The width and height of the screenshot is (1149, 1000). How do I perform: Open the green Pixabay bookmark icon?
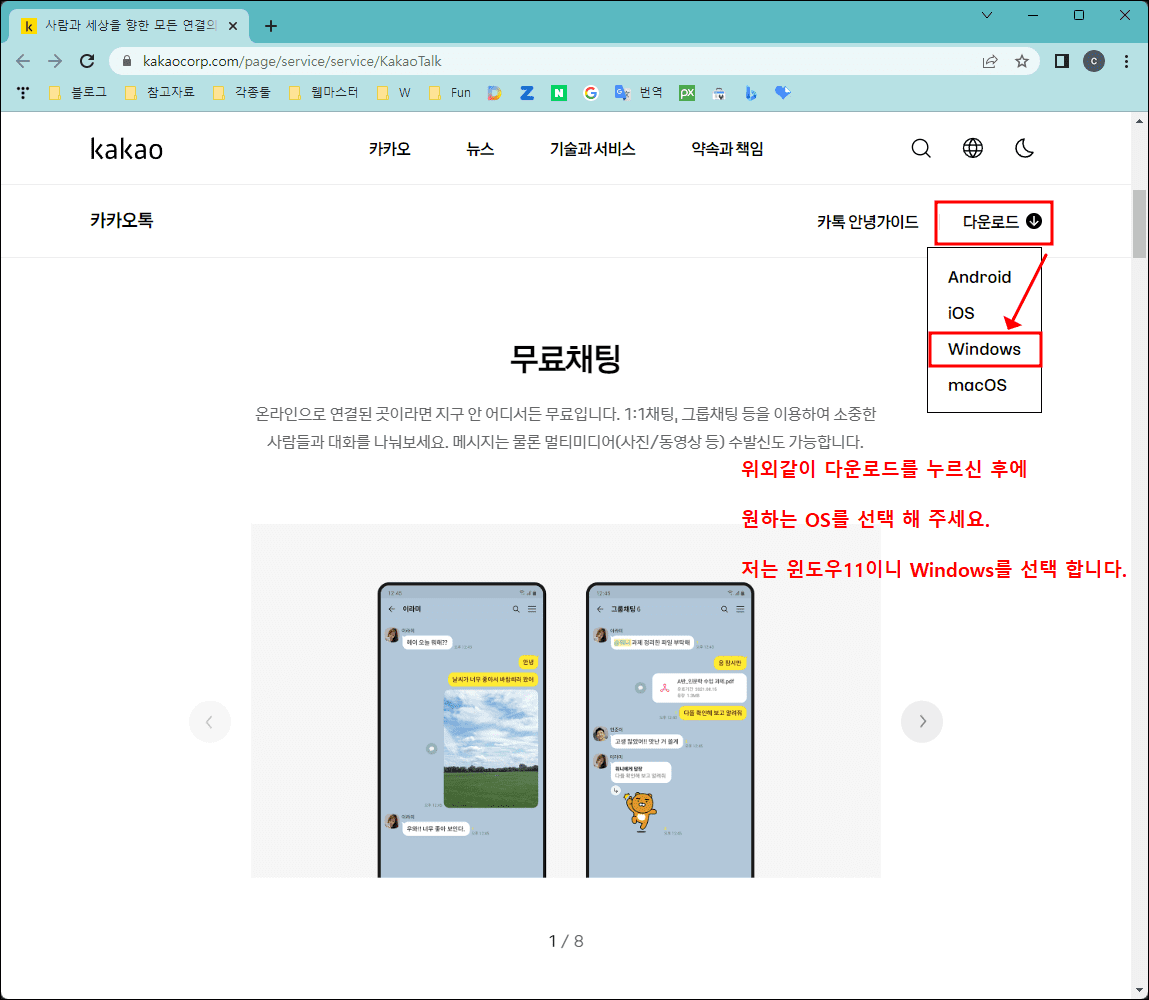(686, 92)
